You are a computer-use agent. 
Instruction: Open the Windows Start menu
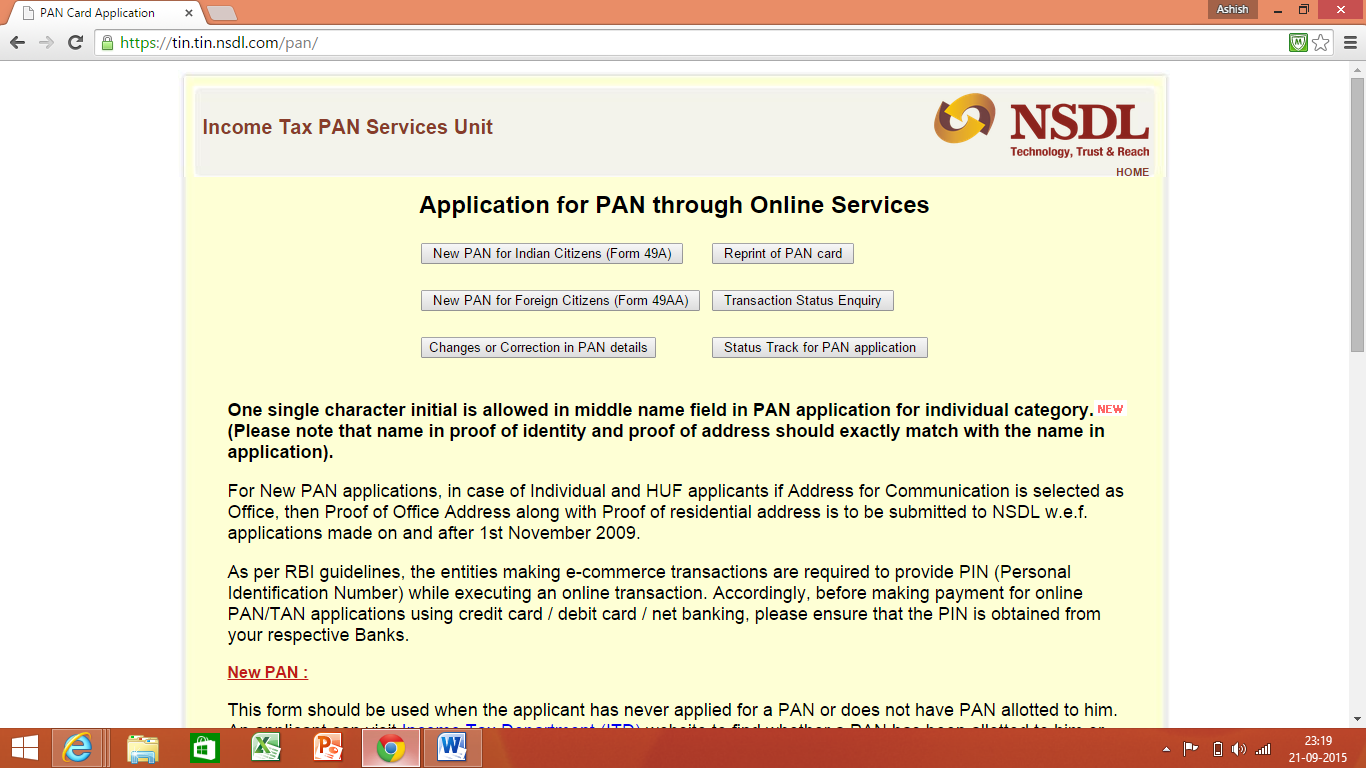(24, 748)
